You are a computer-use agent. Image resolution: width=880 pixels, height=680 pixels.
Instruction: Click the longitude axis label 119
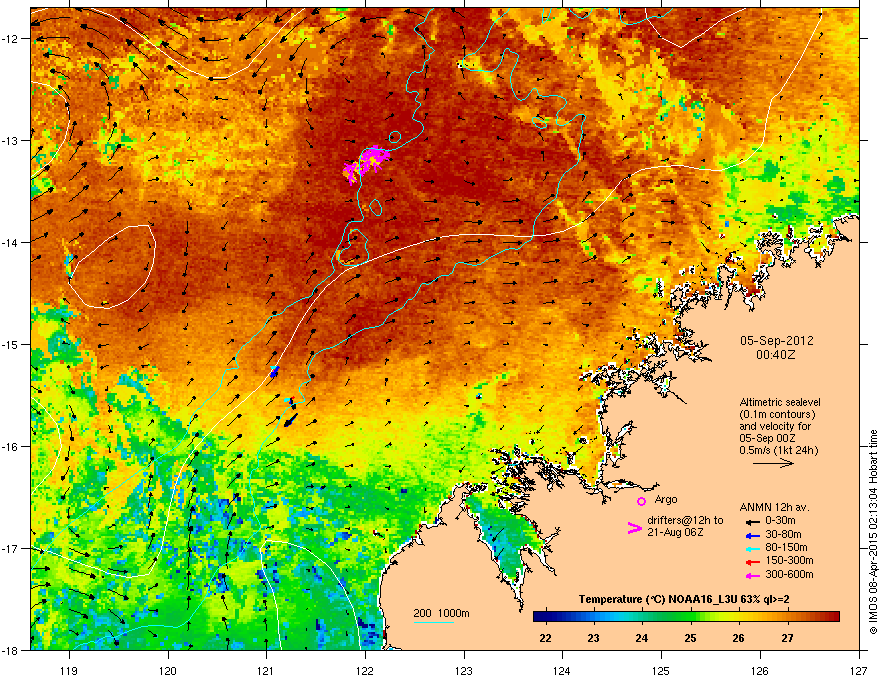(x=69, y=671)
